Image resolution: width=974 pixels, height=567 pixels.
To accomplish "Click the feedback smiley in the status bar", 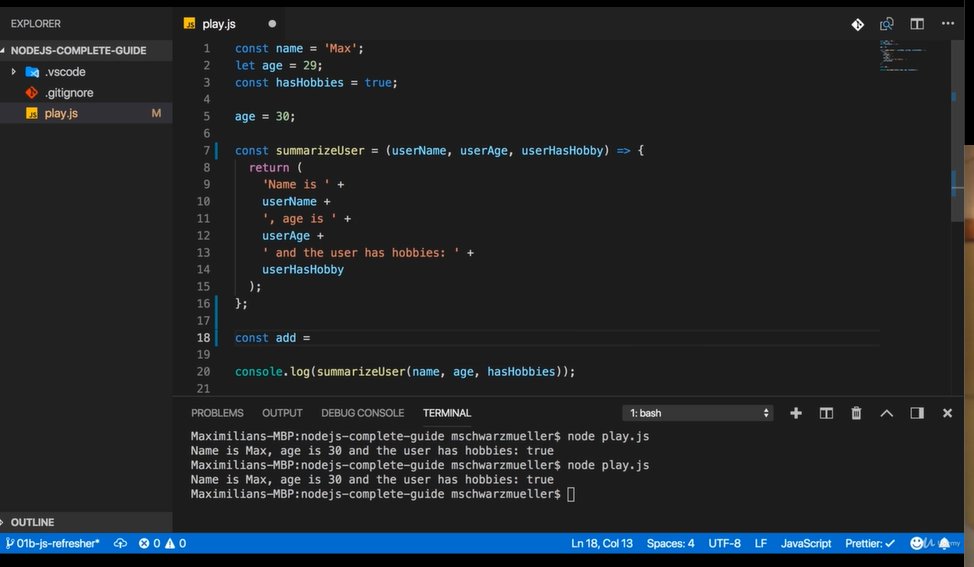I will coord(916,543).
